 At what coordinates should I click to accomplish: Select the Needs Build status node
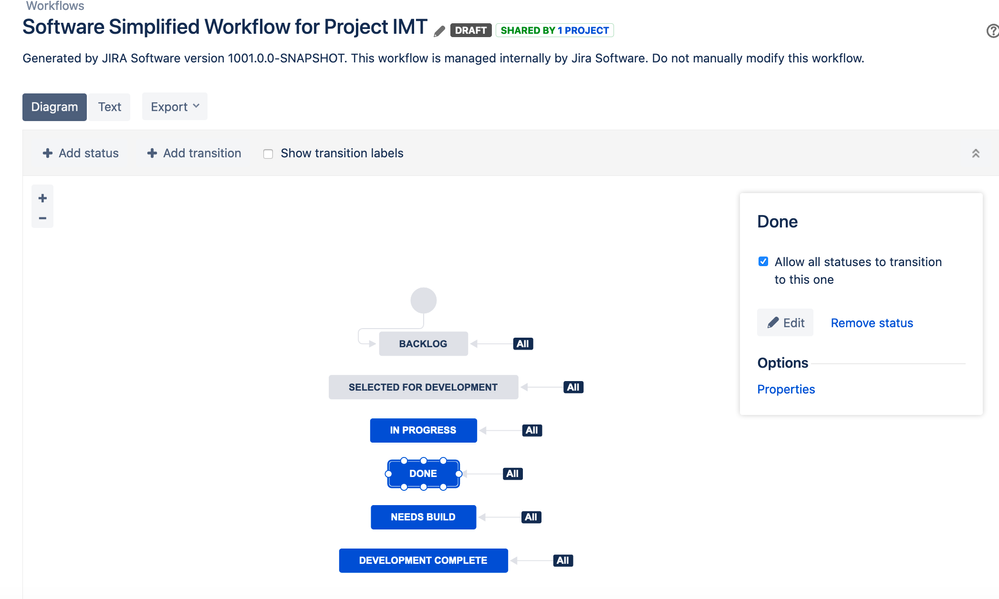(x=423, y=517)
